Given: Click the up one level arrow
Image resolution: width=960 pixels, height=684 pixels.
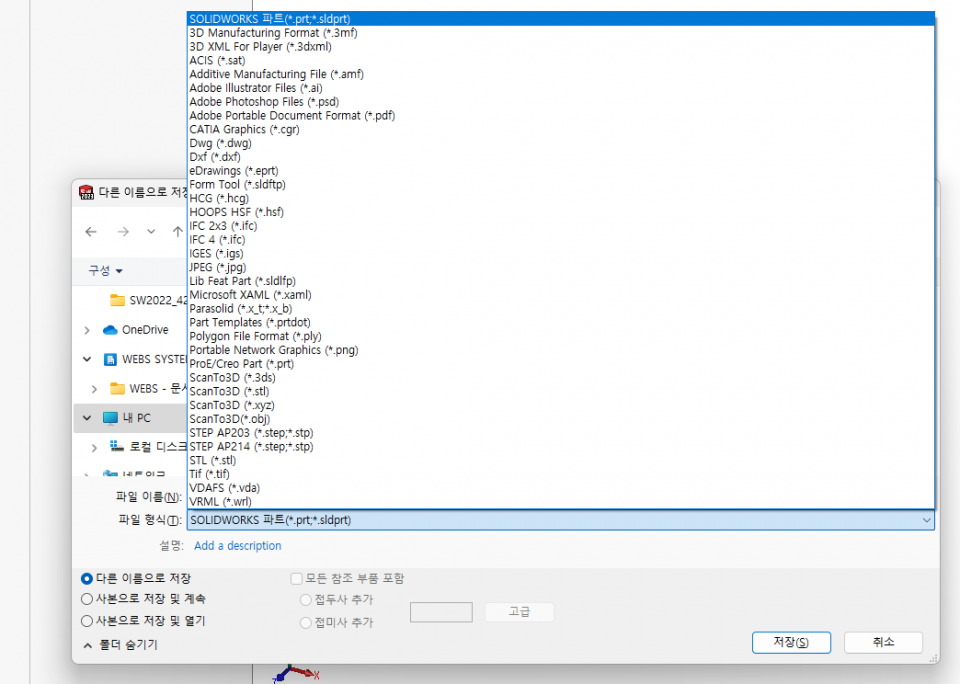Looking at the screenshot, I should point(178,231).
